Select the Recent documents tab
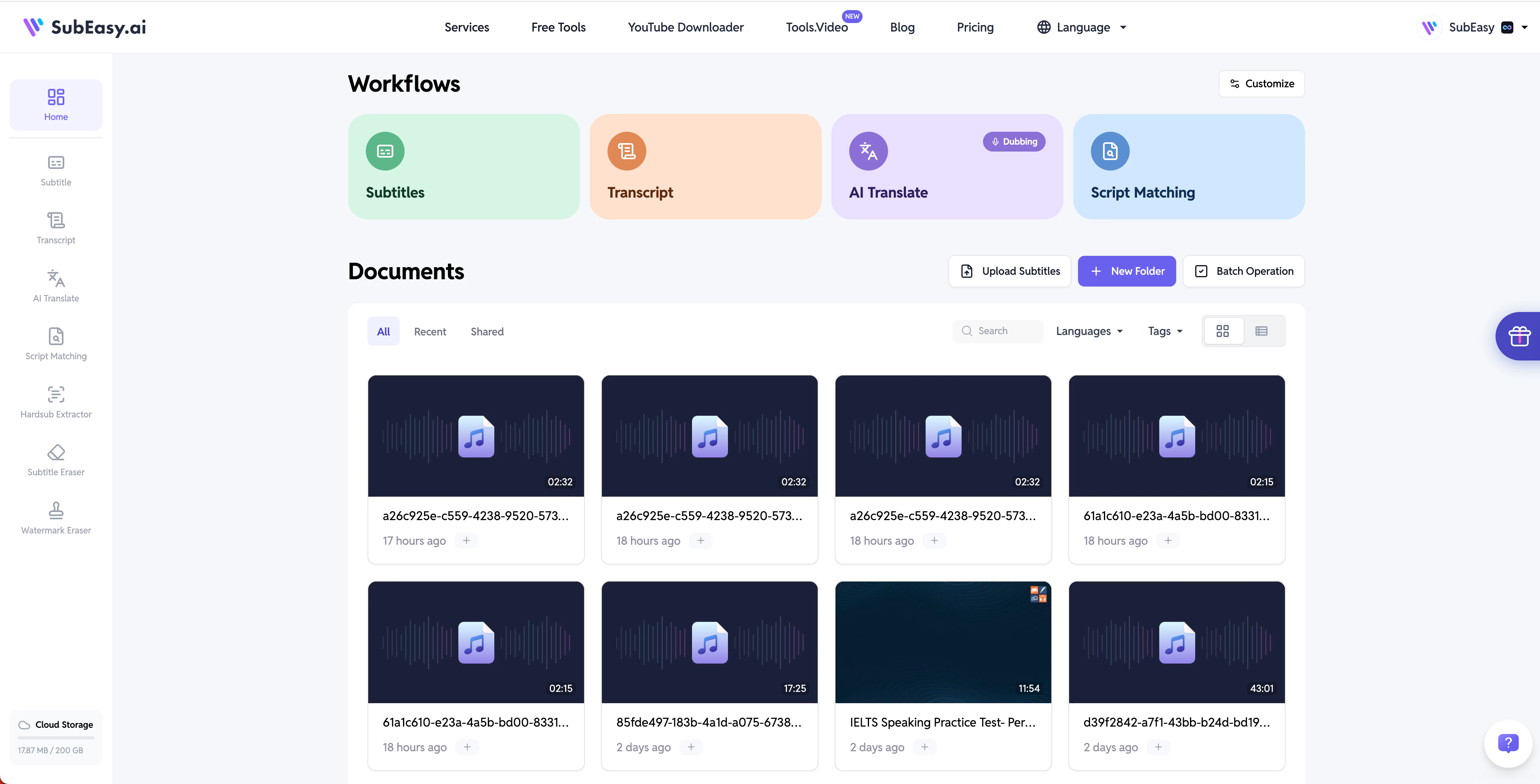Viewport: 1540px width, 784px height. click(x=430, y=332)
